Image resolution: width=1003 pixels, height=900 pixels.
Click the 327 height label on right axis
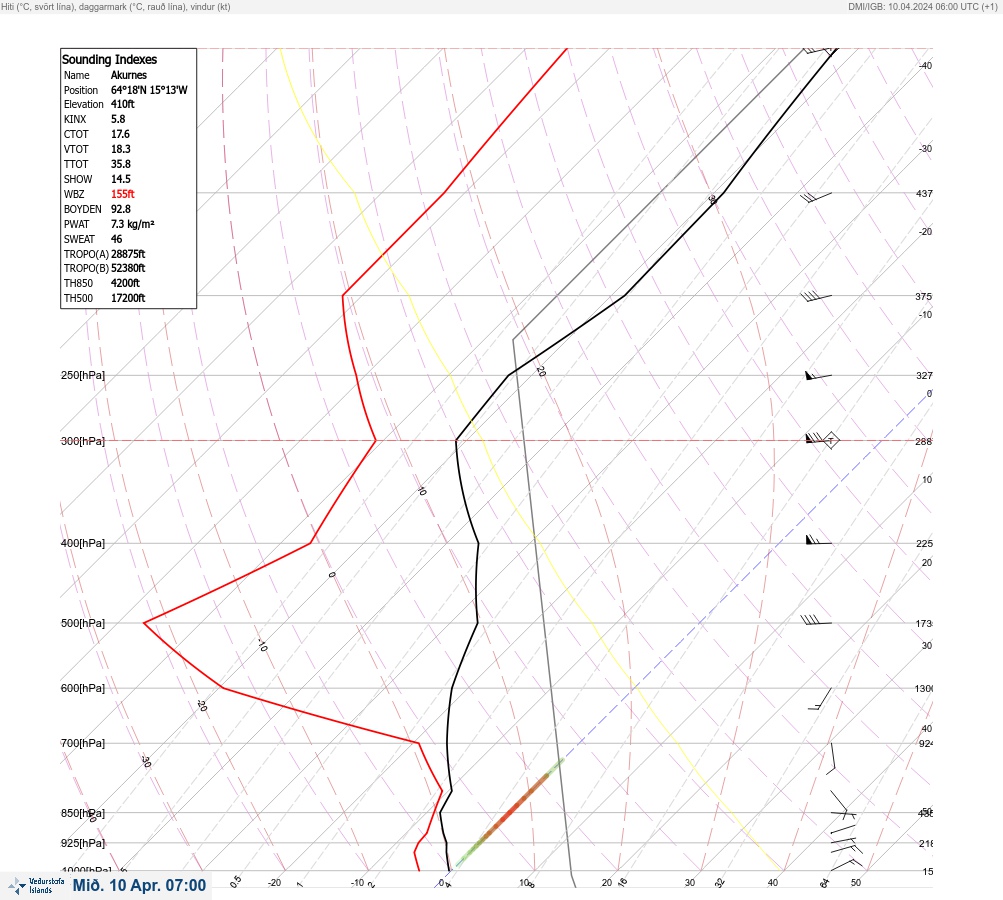pyautogui.click(x=924, y=375)
